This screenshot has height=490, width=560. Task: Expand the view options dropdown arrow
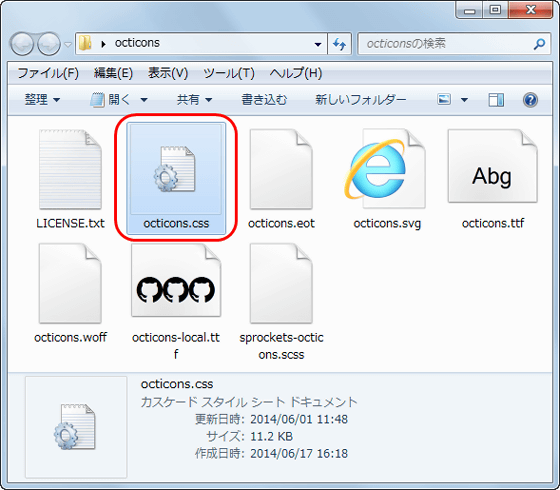coord(464,100)
